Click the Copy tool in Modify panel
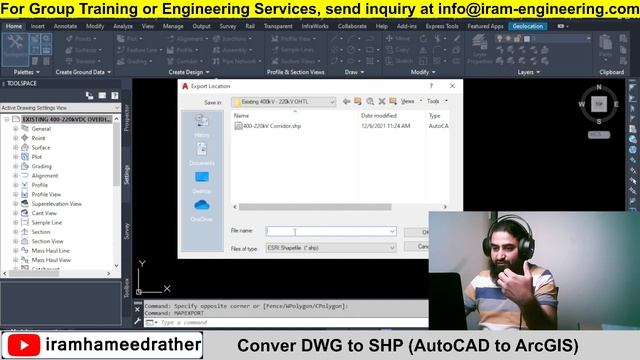 pos(397,50)
